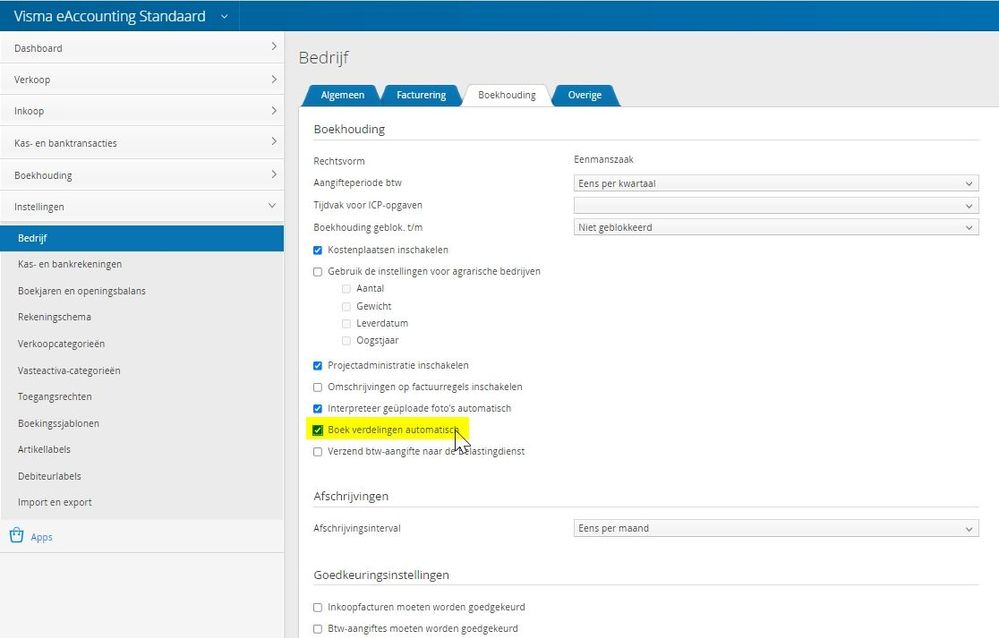
Task: Open Verkoopcategorieën settings page
Action: coord(61,344)
